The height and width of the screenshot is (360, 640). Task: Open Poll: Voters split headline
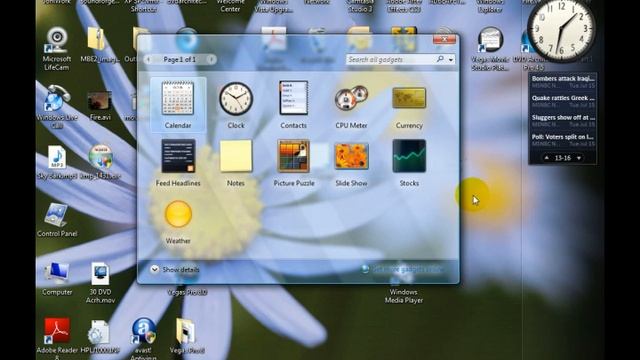click(563, 140)
